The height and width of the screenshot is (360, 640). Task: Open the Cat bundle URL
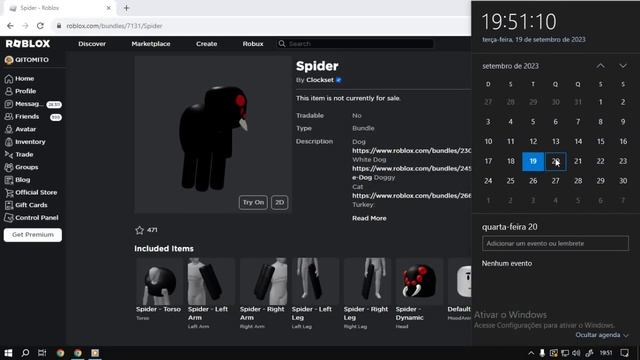click(x=412, y=196)
